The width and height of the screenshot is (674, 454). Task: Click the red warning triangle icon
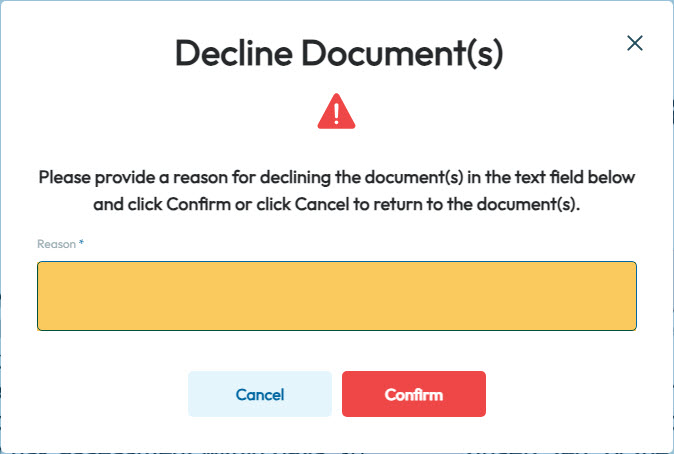click(336, 111)
